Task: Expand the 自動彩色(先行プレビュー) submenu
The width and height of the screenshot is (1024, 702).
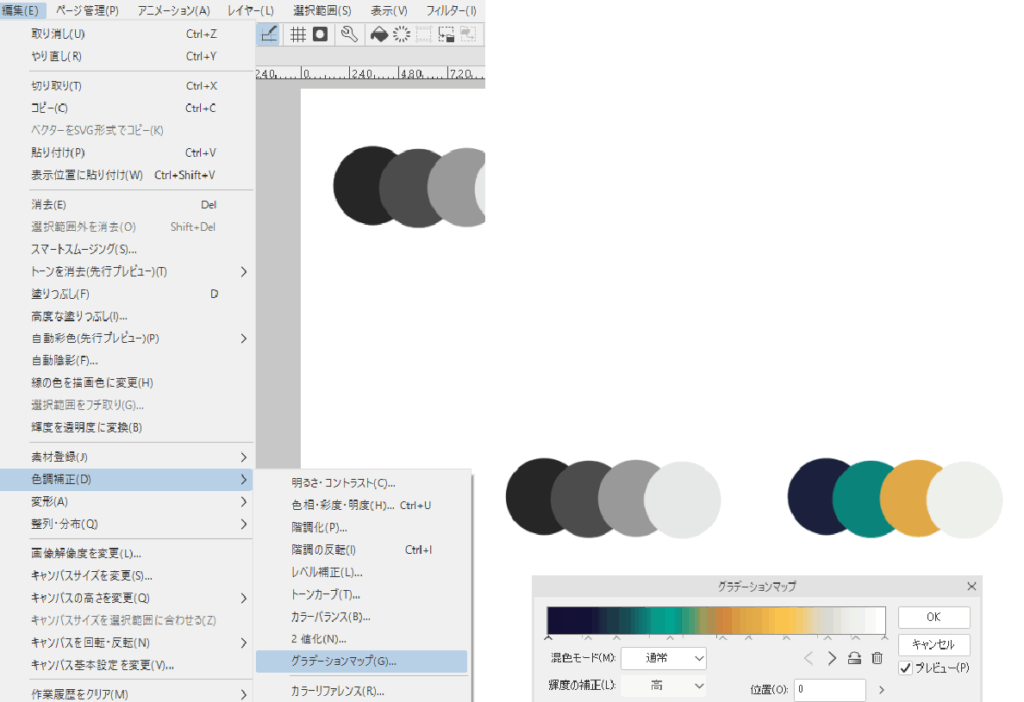Action: coord(244,338)
